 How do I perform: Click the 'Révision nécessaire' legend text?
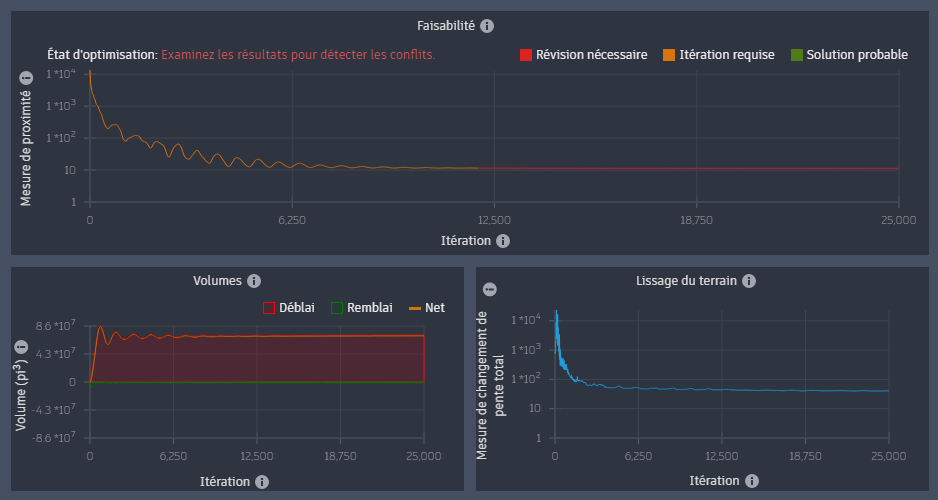click(x=592, y=55)
